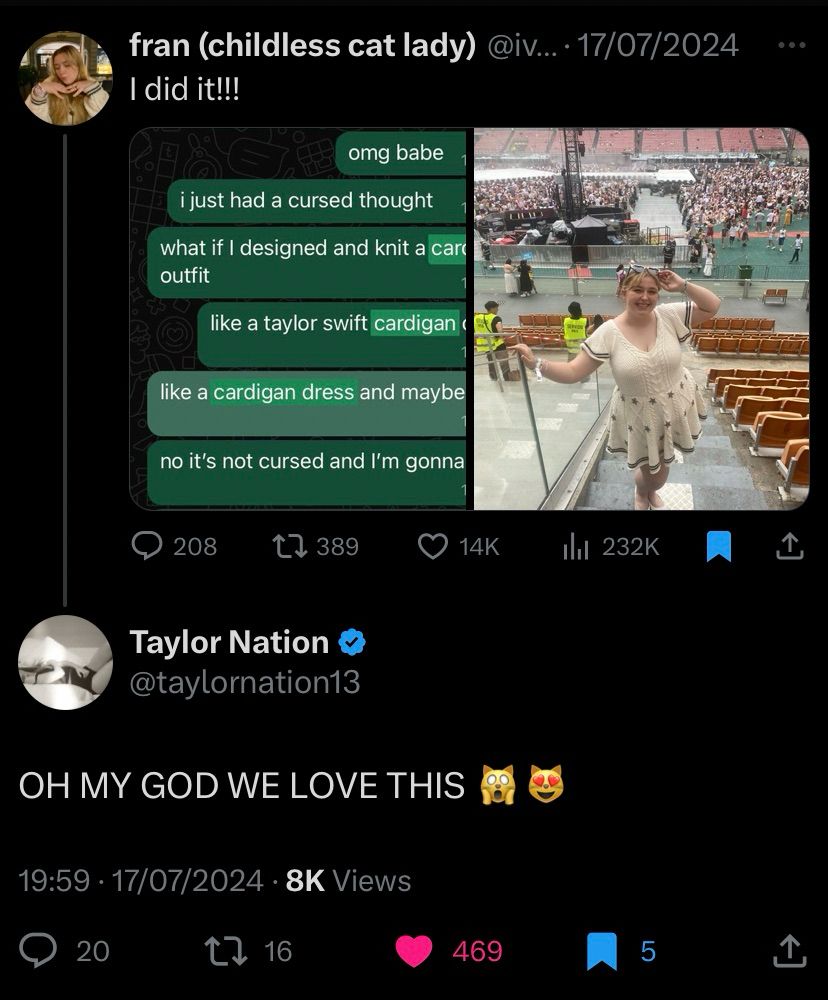Reply to fran's original tweet
This screenshot has width=828, height=1000.
pos(148,545)
